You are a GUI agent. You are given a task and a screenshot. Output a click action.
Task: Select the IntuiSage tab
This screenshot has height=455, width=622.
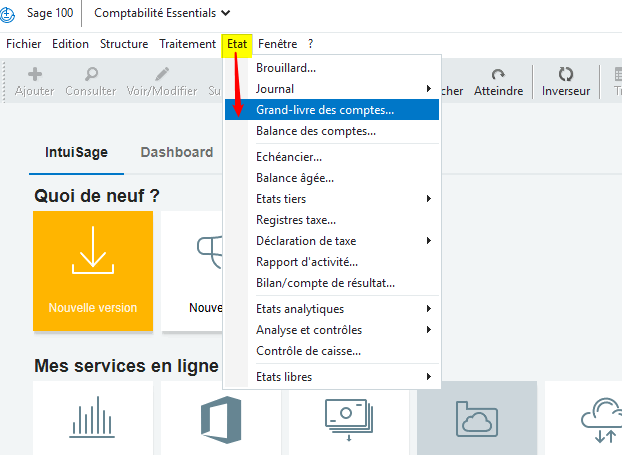77,152
